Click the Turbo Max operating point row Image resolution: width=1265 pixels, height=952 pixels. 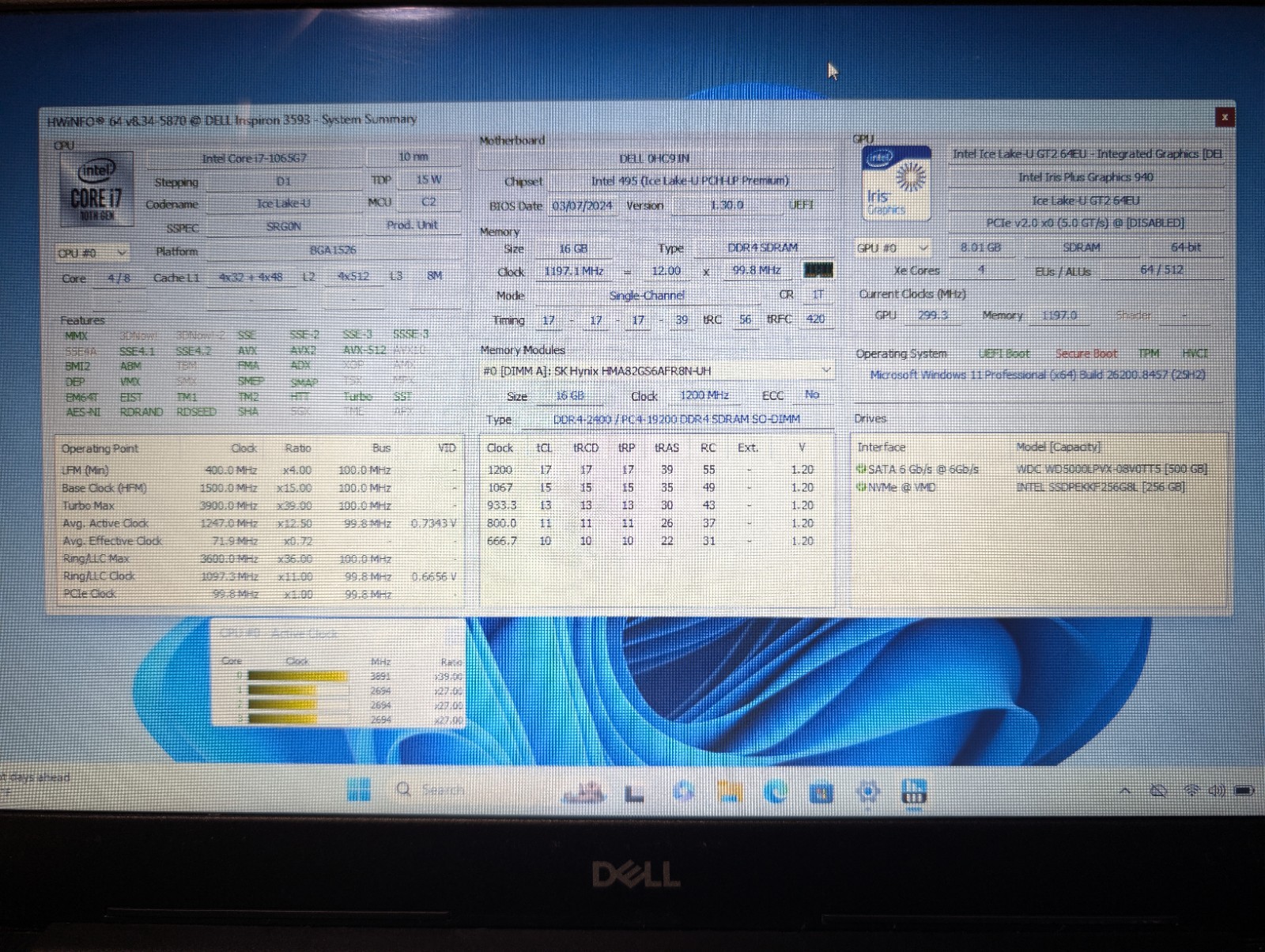click(x=260, y=505)
